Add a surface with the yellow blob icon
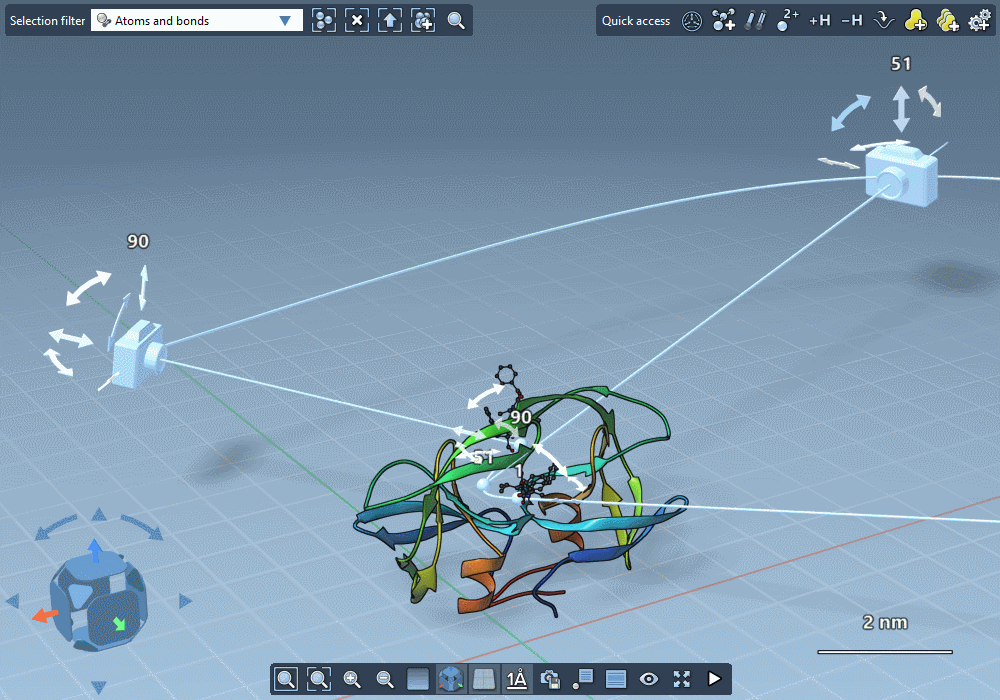Image resolution: width=1000 pixels, height=700 pixels. [x=915, y=20]
